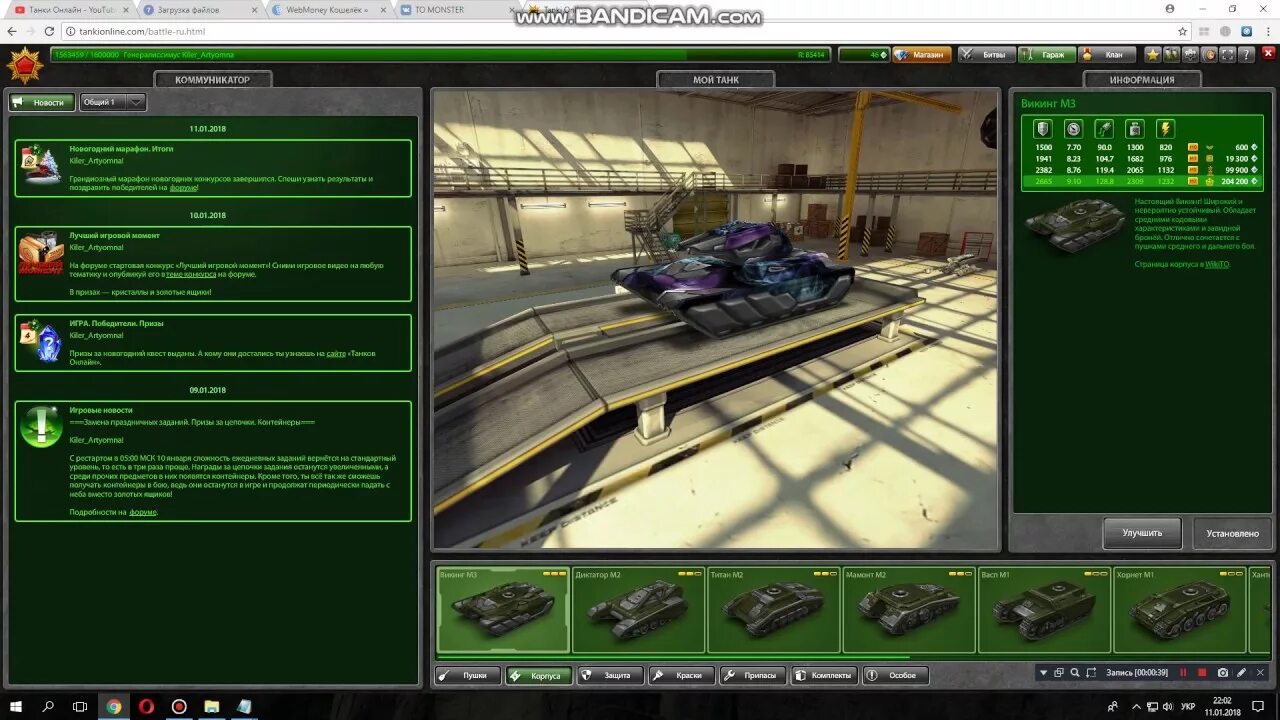Image resolution: width=1280 pixels, height=720 pixels.
Task: Click the weight stat icon
Action: pyautogui.click(x=1135, y=129)
